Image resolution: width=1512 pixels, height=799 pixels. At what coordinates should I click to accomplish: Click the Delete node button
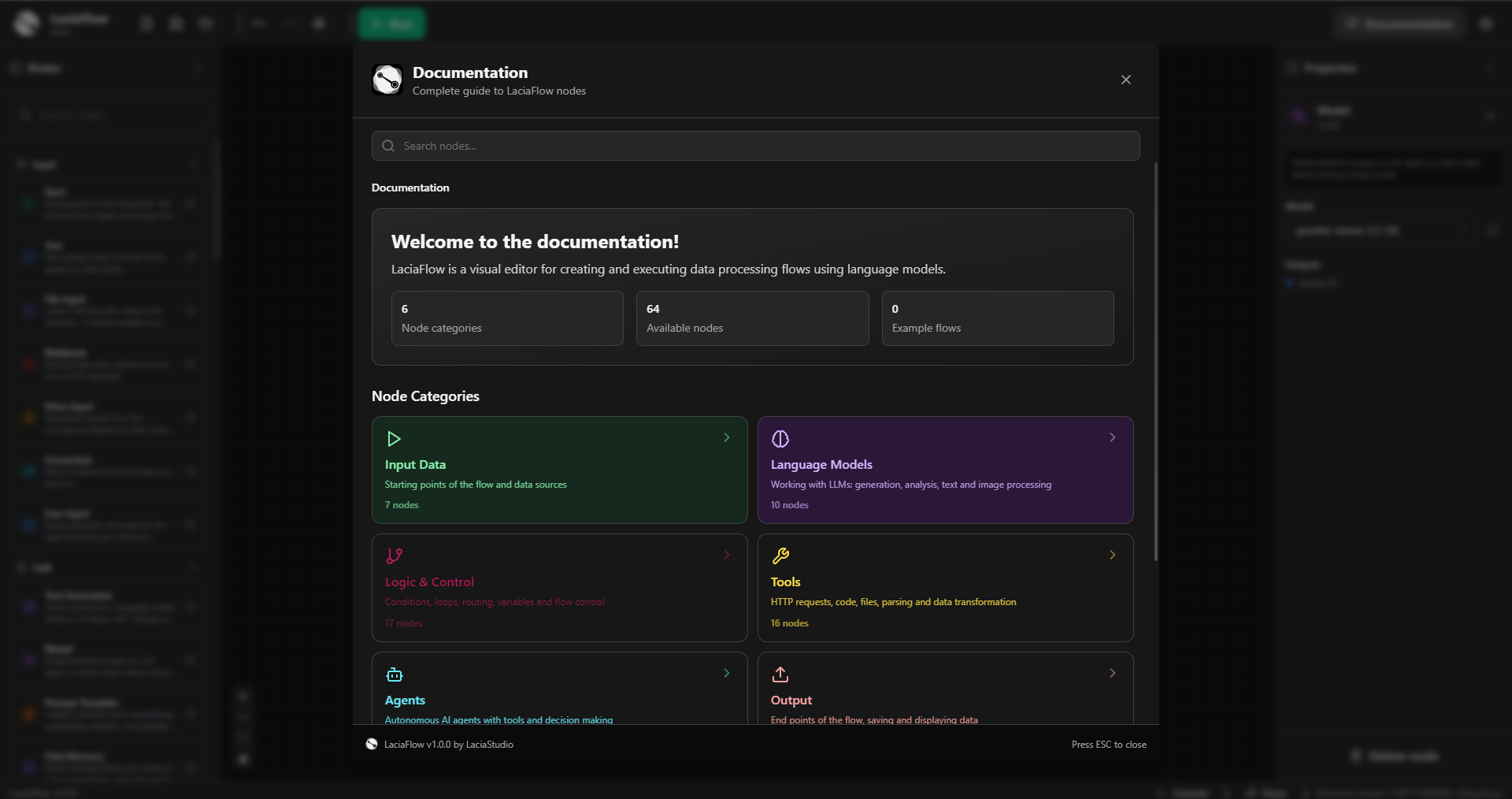point(1392,756)
